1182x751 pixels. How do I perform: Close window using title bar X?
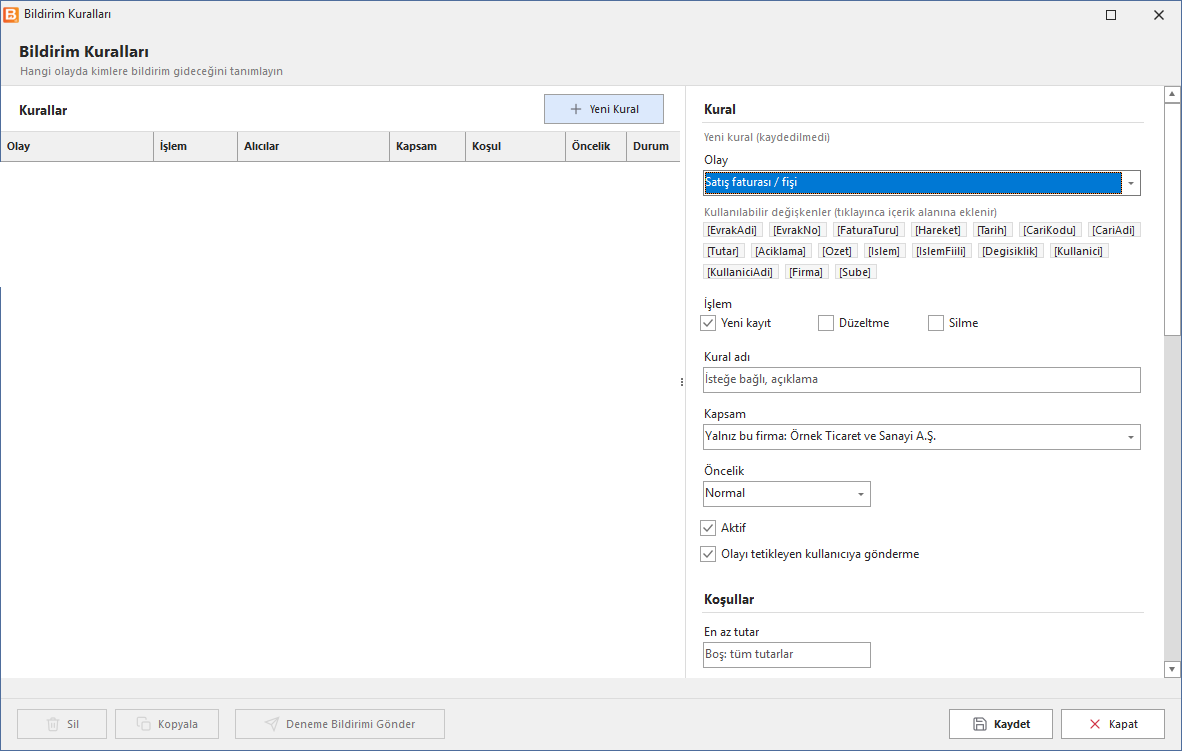pyautogui.click(x=1159, y=15)
